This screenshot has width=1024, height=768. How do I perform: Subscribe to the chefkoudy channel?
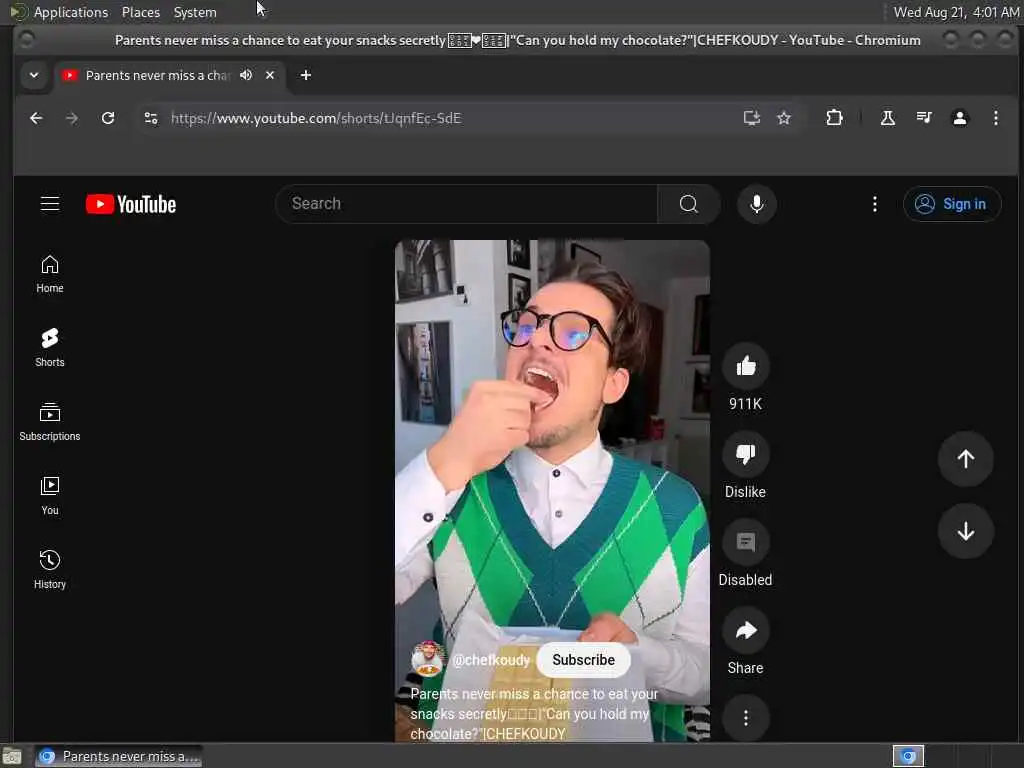pos(583,660)
